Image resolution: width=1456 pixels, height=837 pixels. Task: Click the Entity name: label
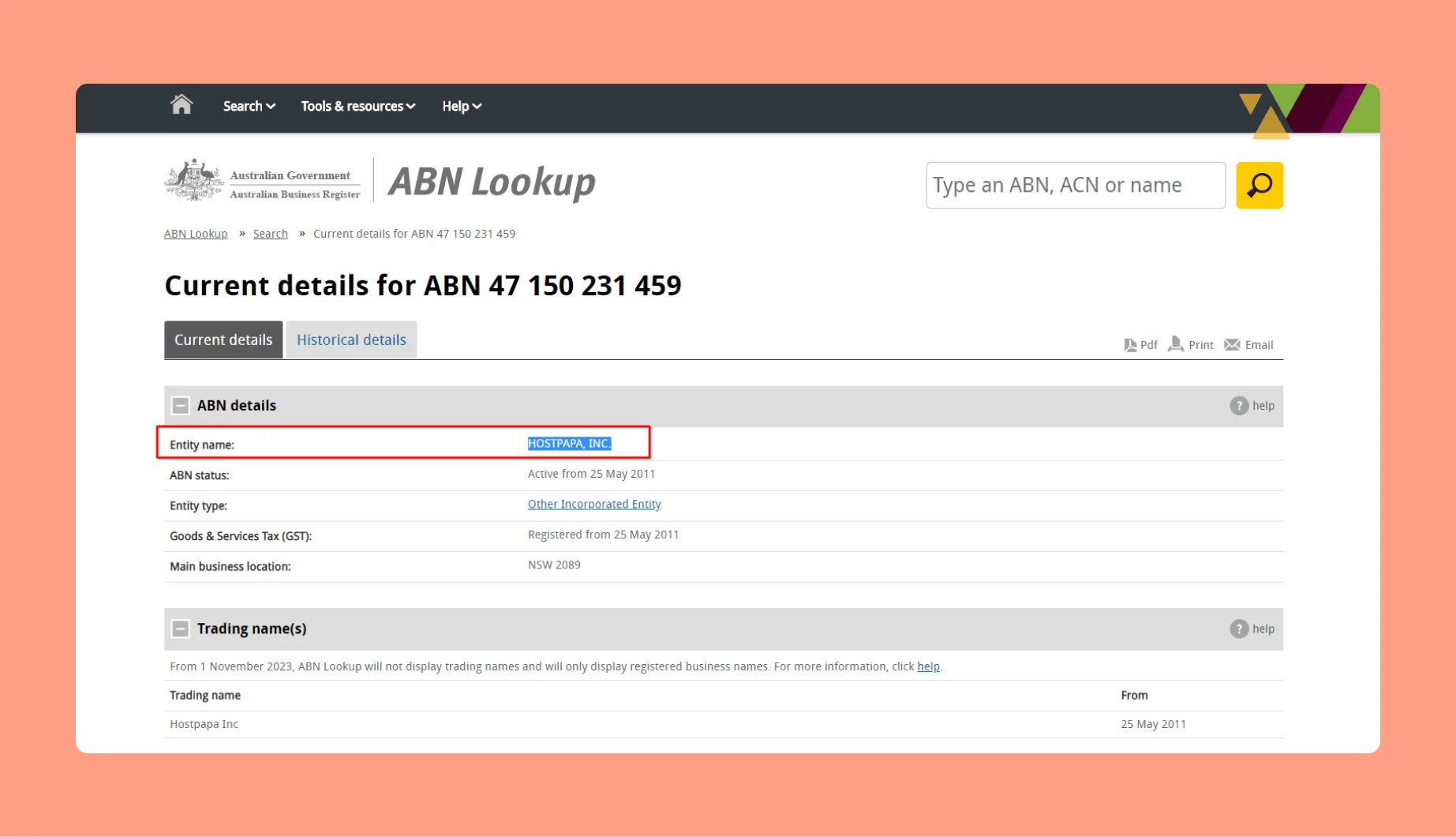tap(202, 445)
